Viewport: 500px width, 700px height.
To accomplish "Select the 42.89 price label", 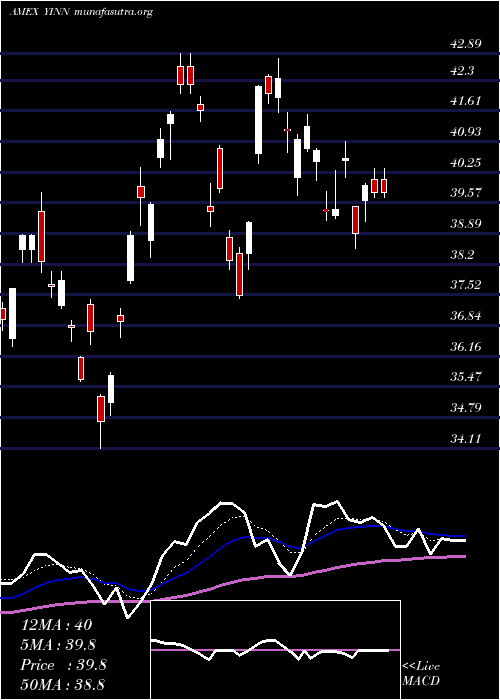I will pyautogui.click(x=466, y=44).
